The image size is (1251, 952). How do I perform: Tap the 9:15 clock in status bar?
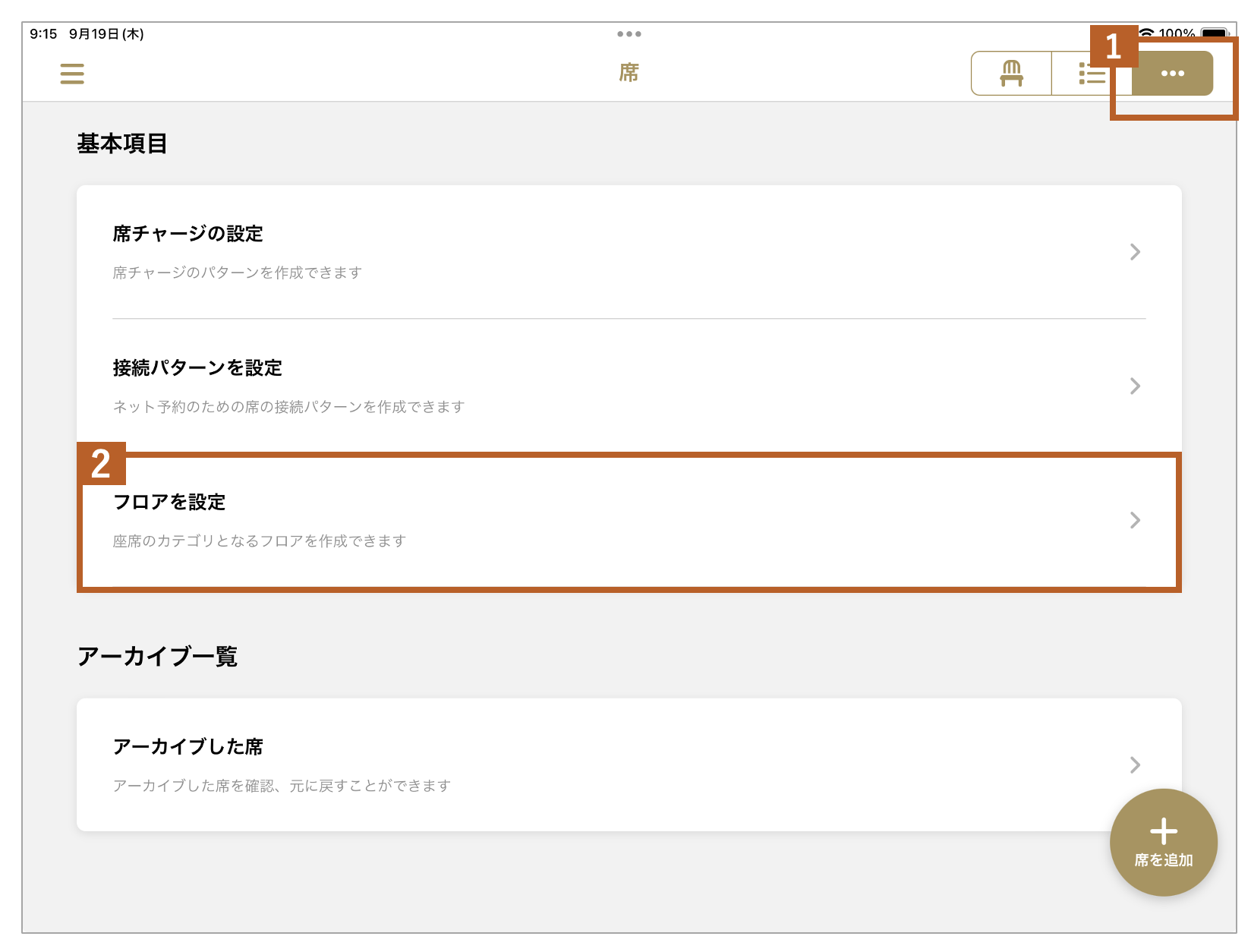click(x=43, y=34)
